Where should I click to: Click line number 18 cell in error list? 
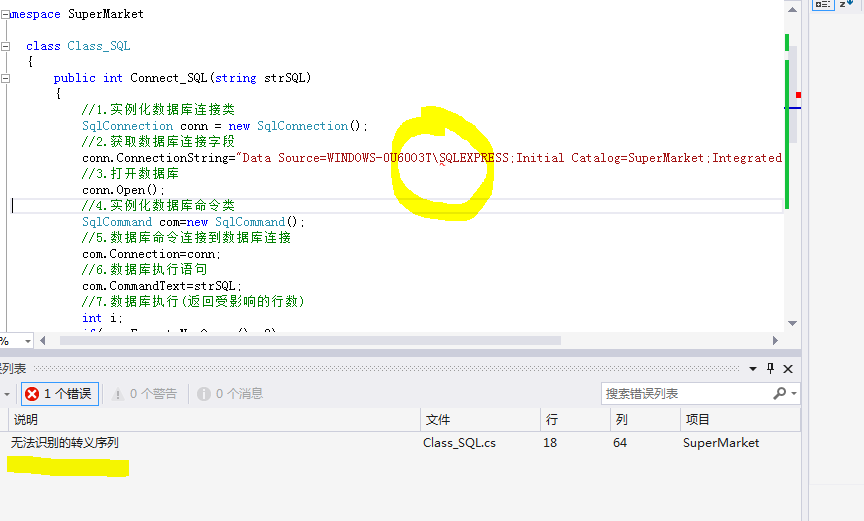[x=550, y=443]
